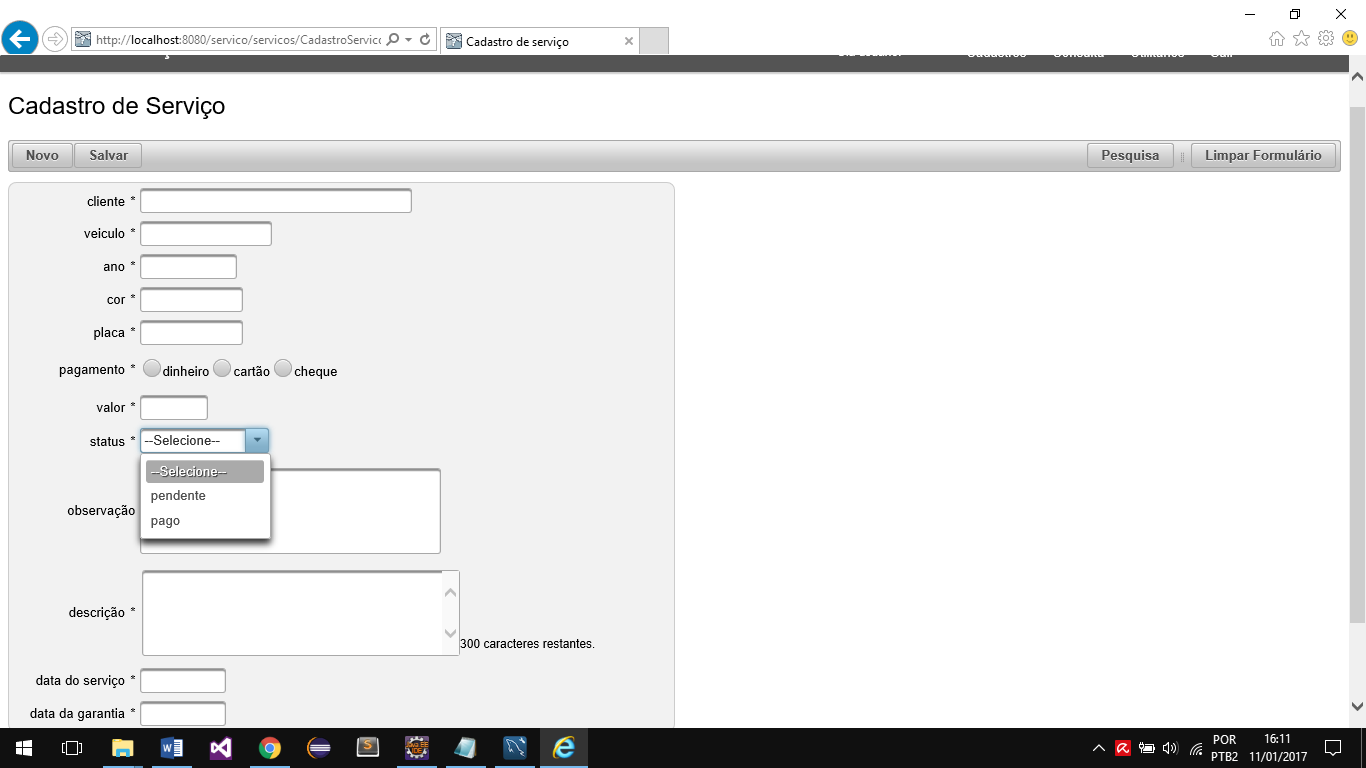1366x768 pixels.
Task: Open File Explorer from the taskbar
Action: pyautogui.click(x=122, y=748)
